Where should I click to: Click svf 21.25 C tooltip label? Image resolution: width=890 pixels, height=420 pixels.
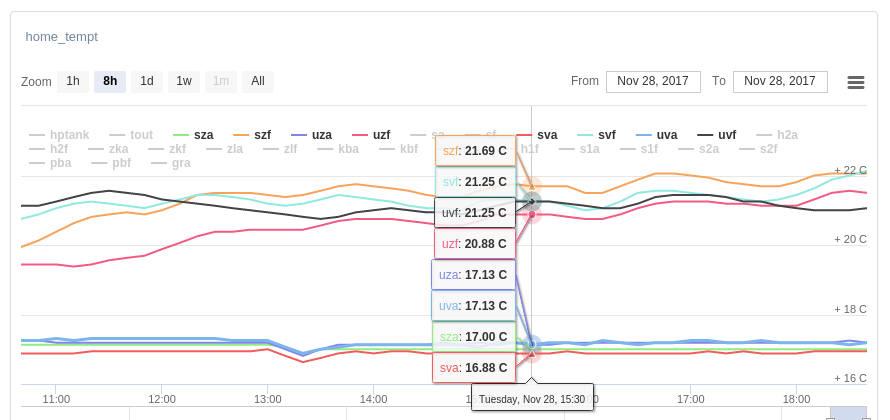coord(475,182)
